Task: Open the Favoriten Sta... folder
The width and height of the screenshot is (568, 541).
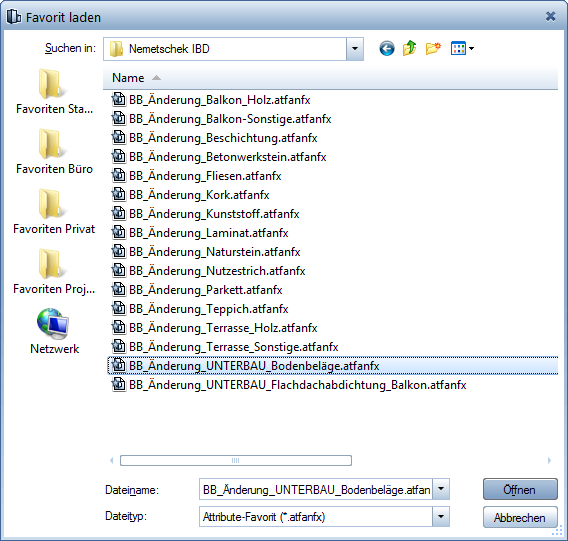Action: (54, 91)
